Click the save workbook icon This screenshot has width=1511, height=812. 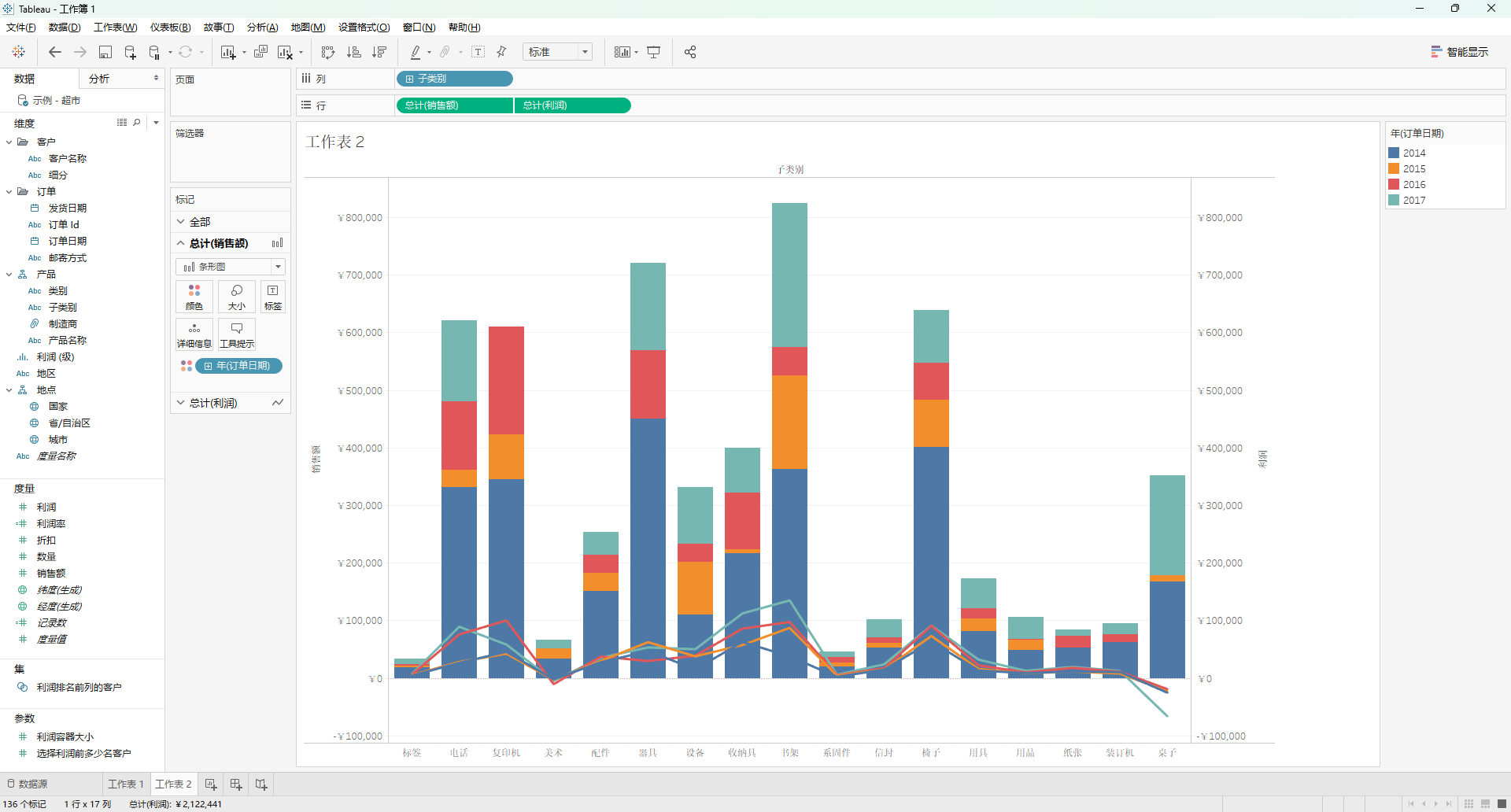[x=105, y=52]
